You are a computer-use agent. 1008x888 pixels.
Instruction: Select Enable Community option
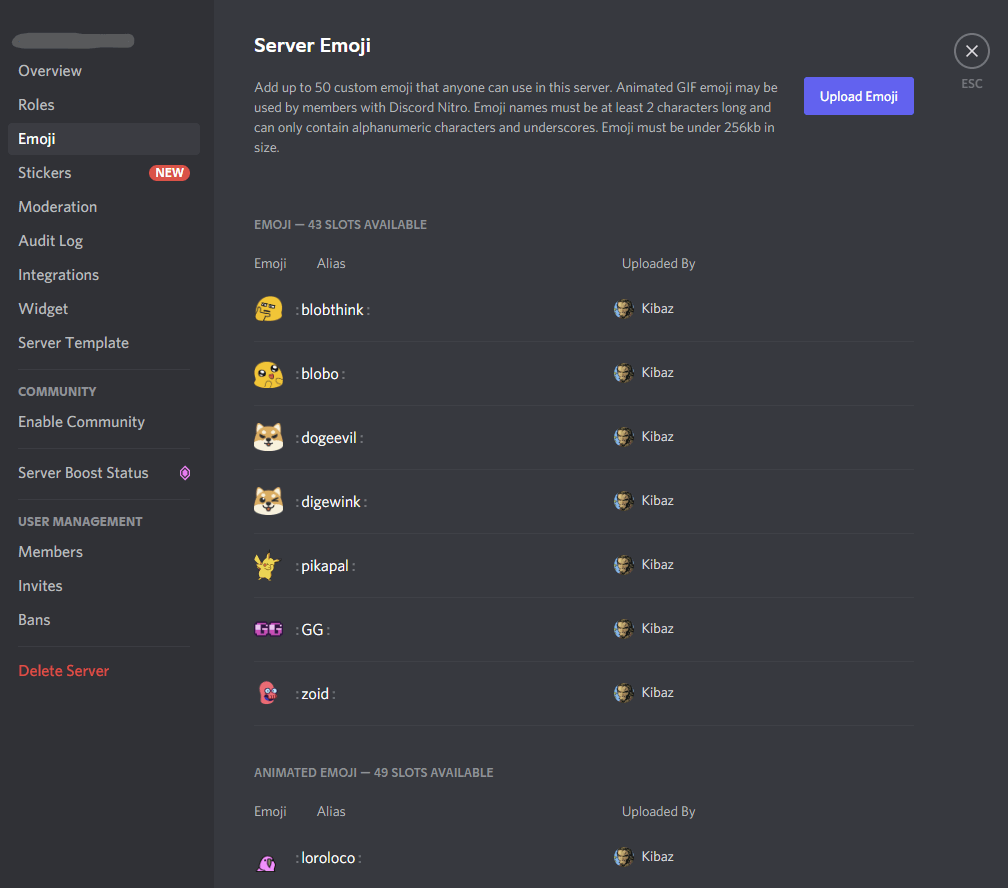coord(81,422)
